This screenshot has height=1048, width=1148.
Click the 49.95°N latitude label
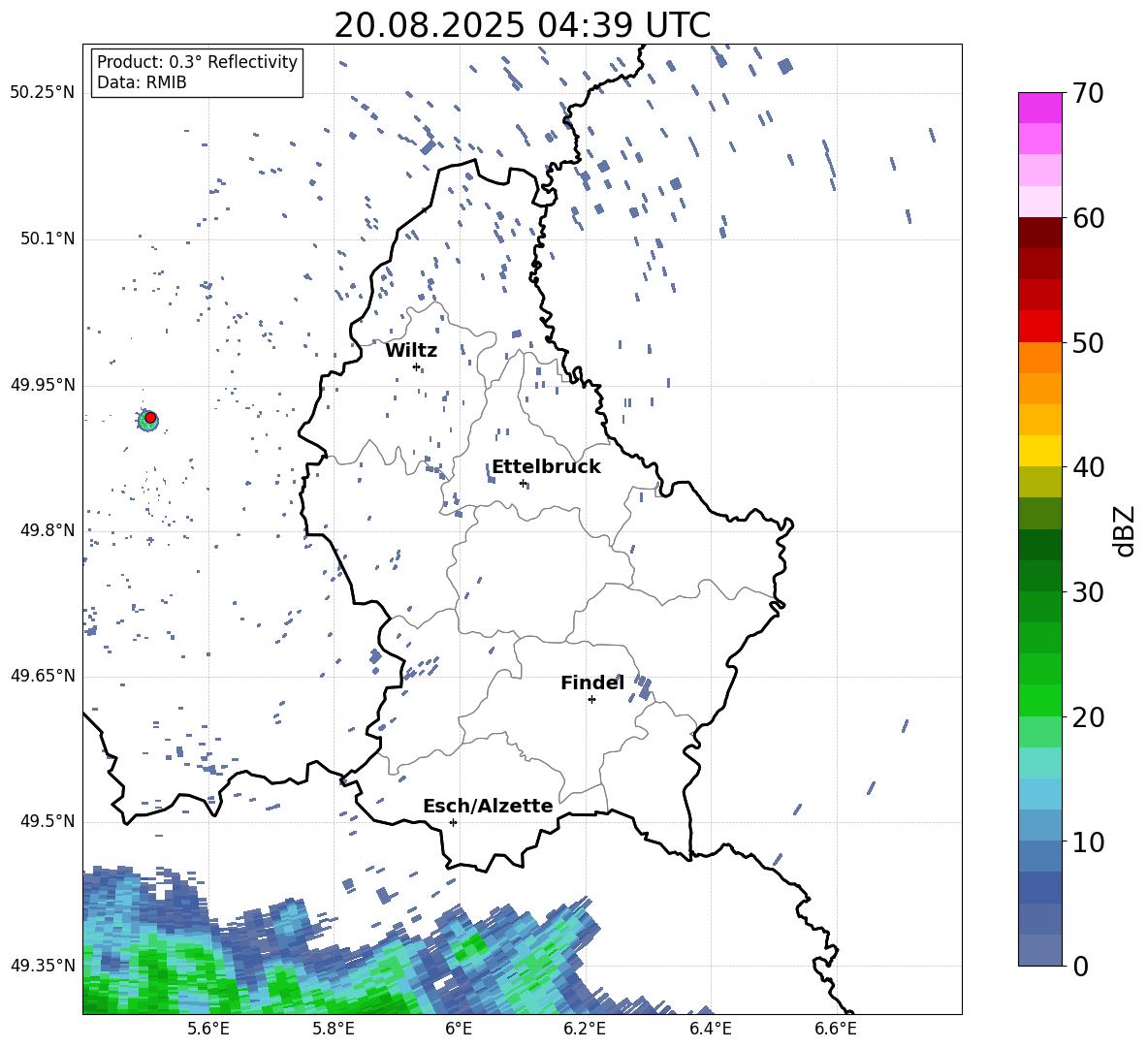43,385
